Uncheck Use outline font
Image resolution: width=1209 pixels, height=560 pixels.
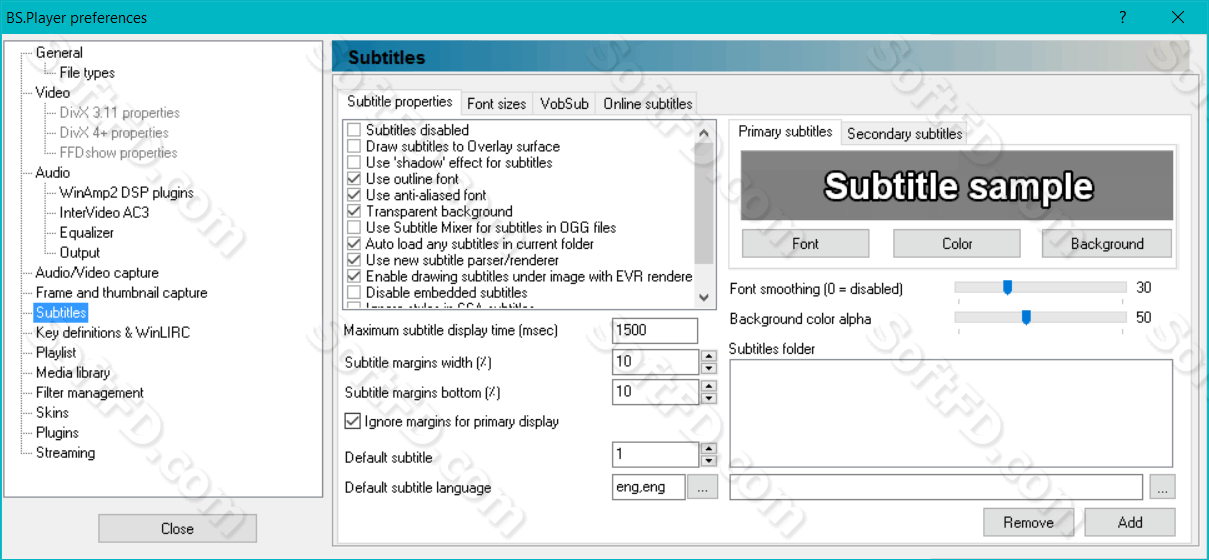pyautogui.click(x=353, y=179)
